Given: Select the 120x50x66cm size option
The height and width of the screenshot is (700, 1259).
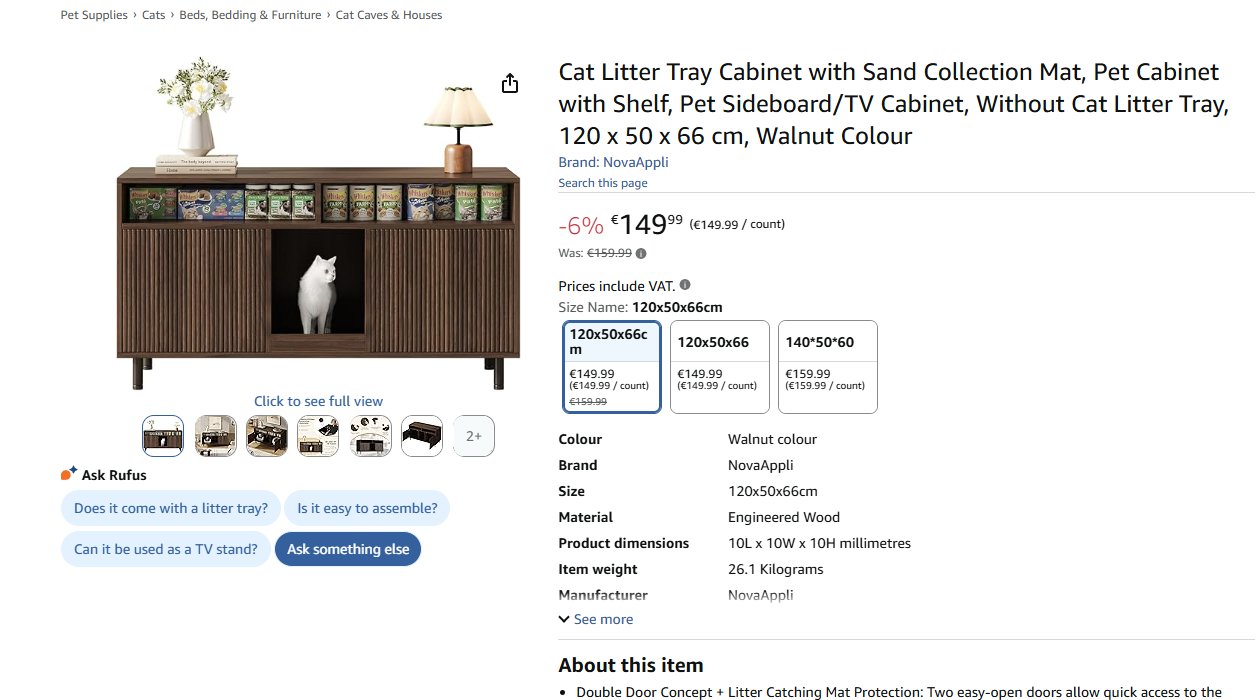Looking at the screenshot, I should pyautogui.click(x=612, y=366).
